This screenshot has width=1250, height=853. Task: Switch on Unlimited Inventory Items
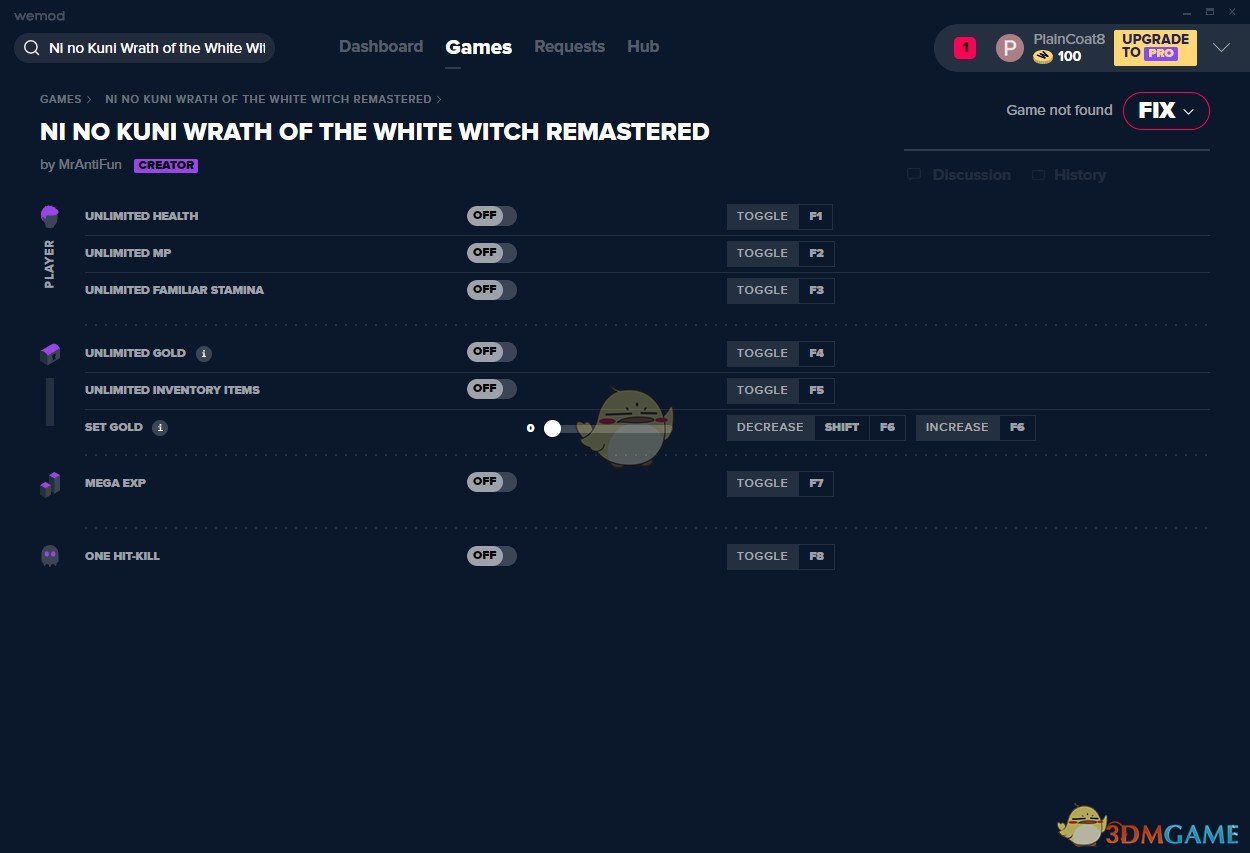pyautogui.click(x=492, y=389)
